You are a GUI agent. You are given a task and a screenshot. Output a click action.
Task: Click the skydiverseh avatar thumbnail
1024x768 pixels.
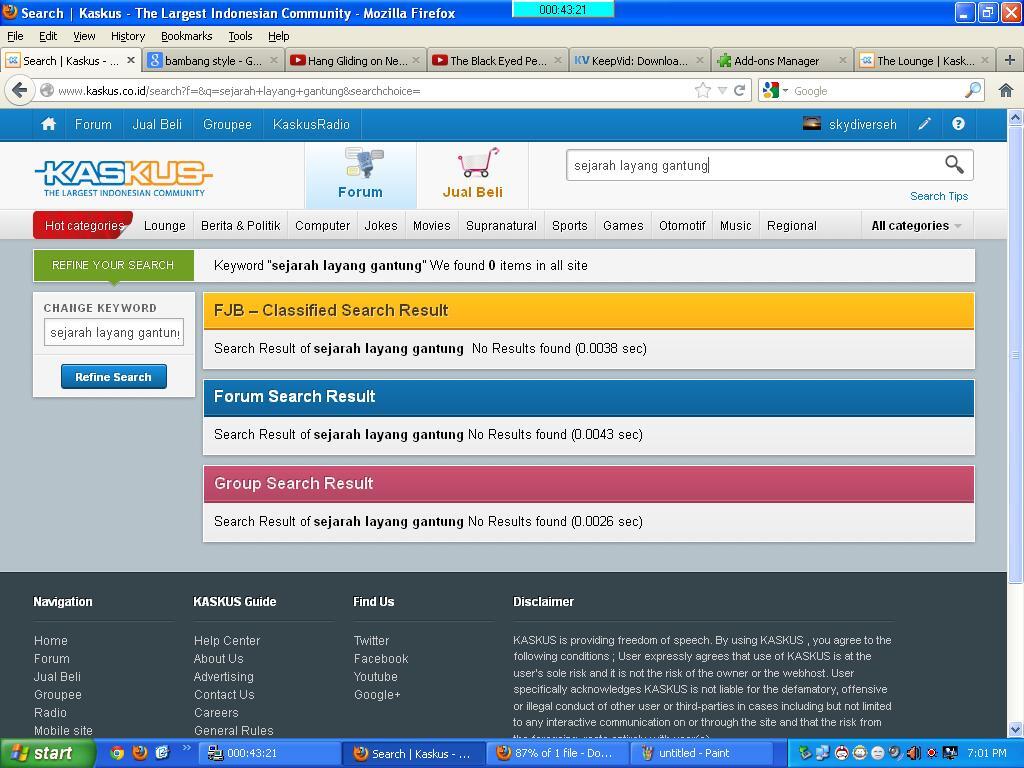812,123
